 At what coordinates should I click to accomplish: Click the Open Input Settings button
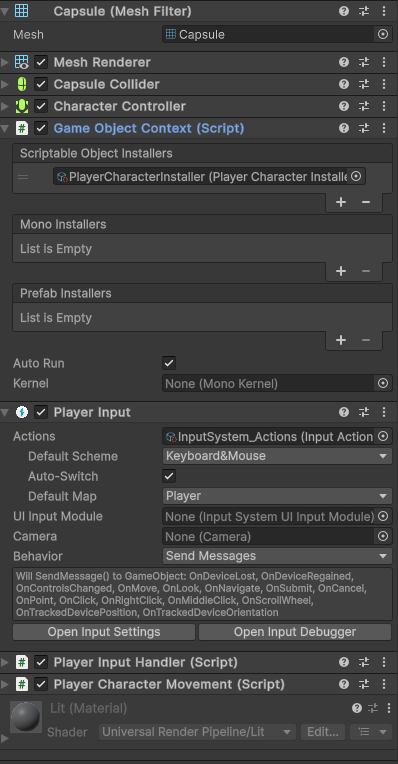pos(104,632)
